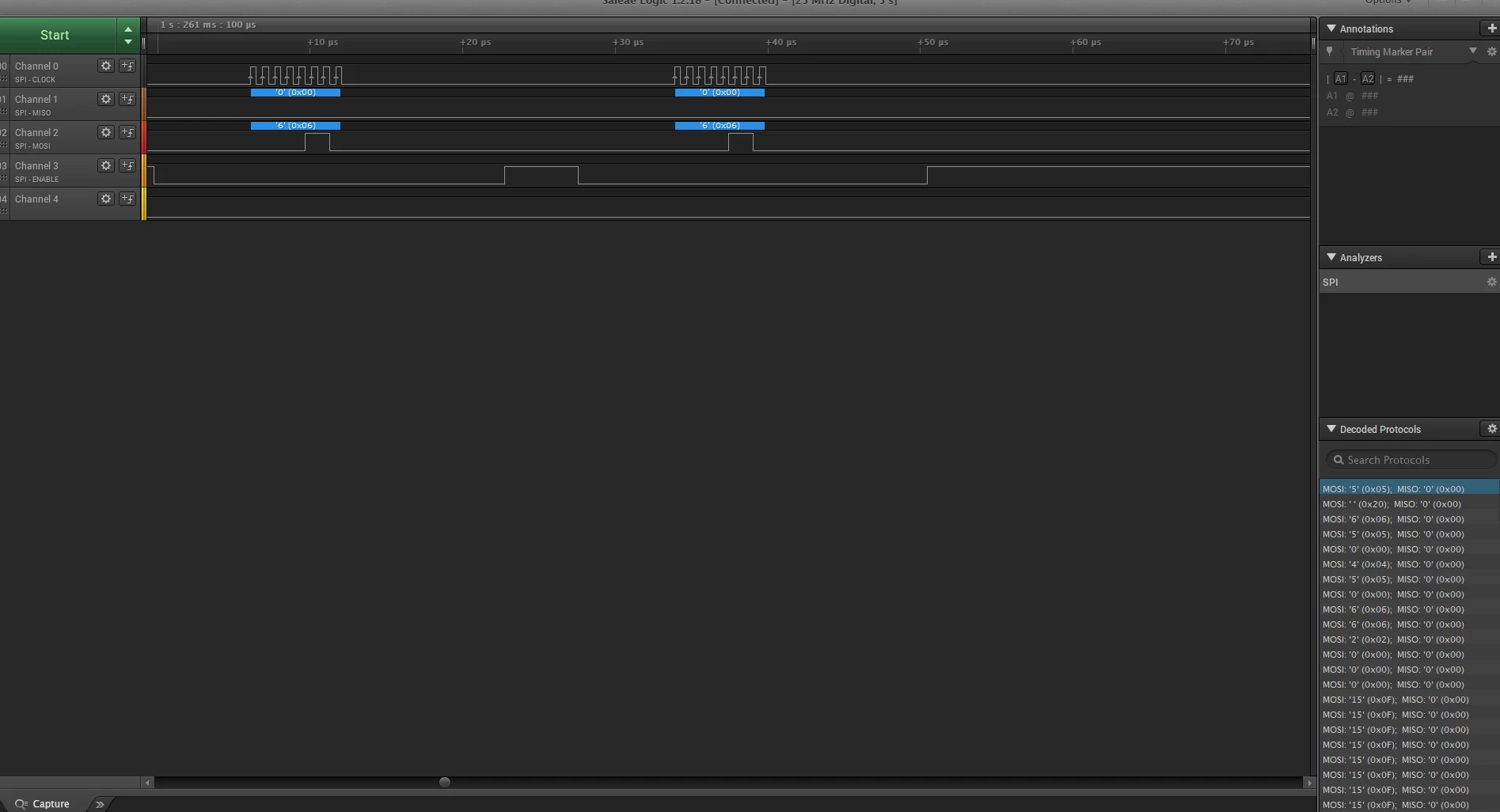Expand tabs with double-chevron icon
Screen dimensions: 1500x812
point(100,804)
